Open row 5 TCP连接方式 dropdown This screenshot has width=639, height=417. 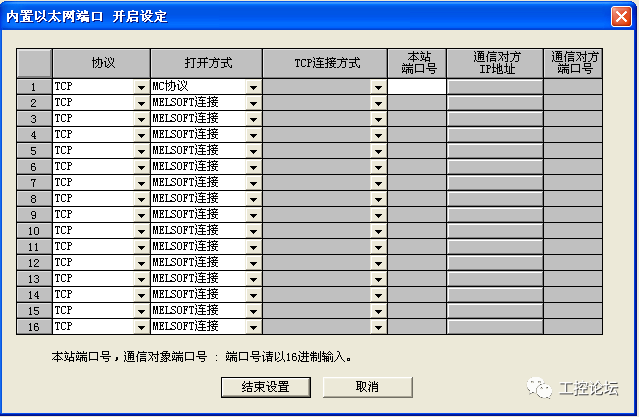(378, 151)
